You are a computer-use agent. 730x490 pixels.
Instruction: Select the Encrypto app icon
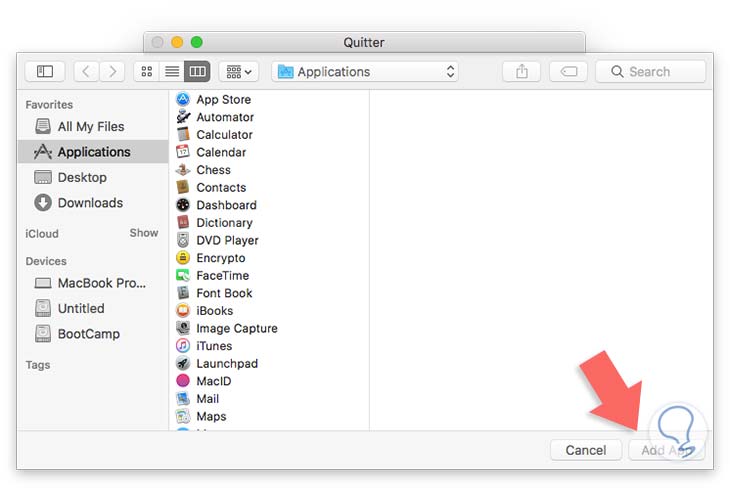point(183,258)
